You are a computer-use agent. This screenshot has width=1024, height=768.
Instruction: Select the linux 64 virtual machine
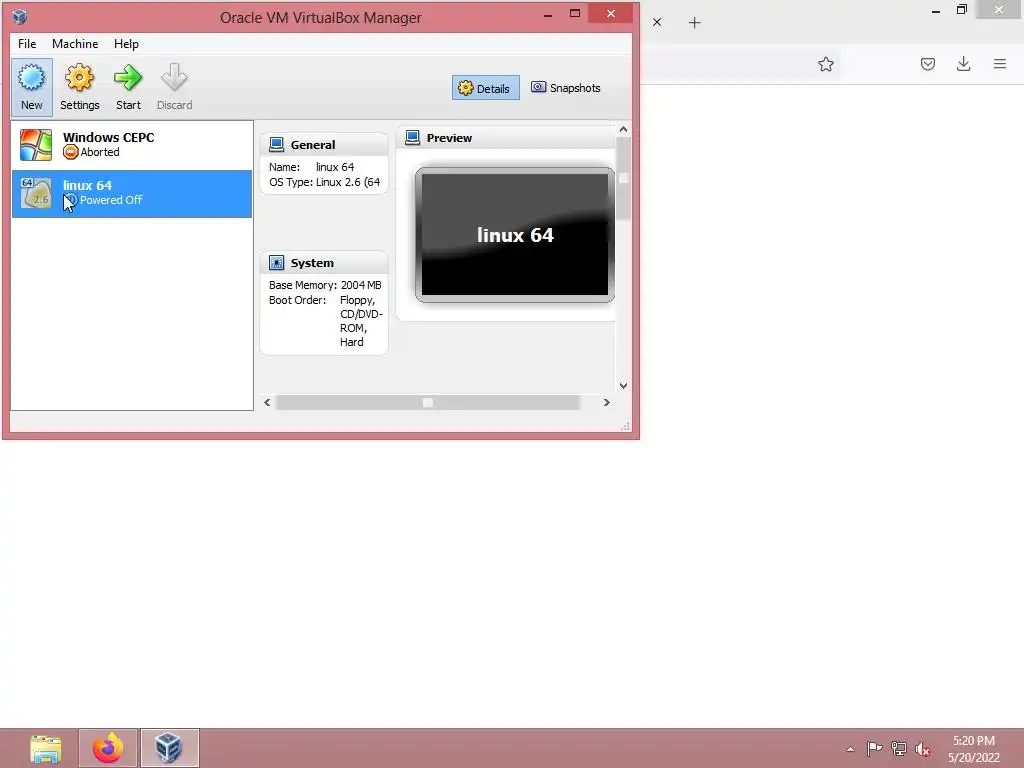pos(132,193)
